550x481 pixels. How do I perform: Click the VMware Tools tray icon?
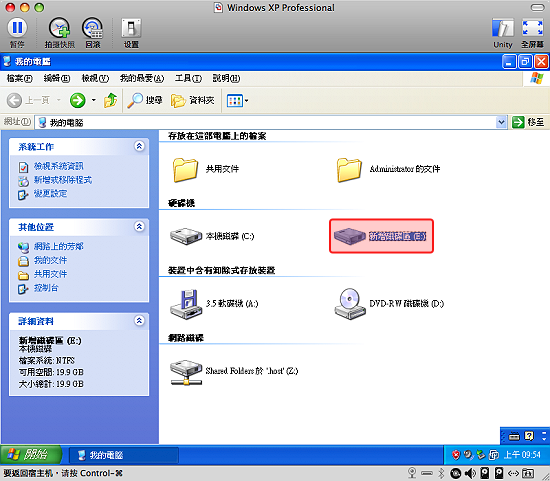click(x=494, y=455)
